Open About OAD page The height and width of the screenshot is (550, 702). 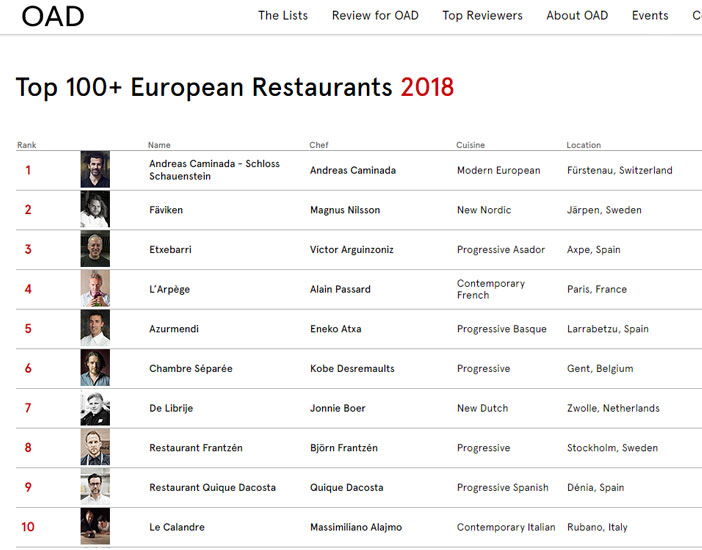[577, 16]
